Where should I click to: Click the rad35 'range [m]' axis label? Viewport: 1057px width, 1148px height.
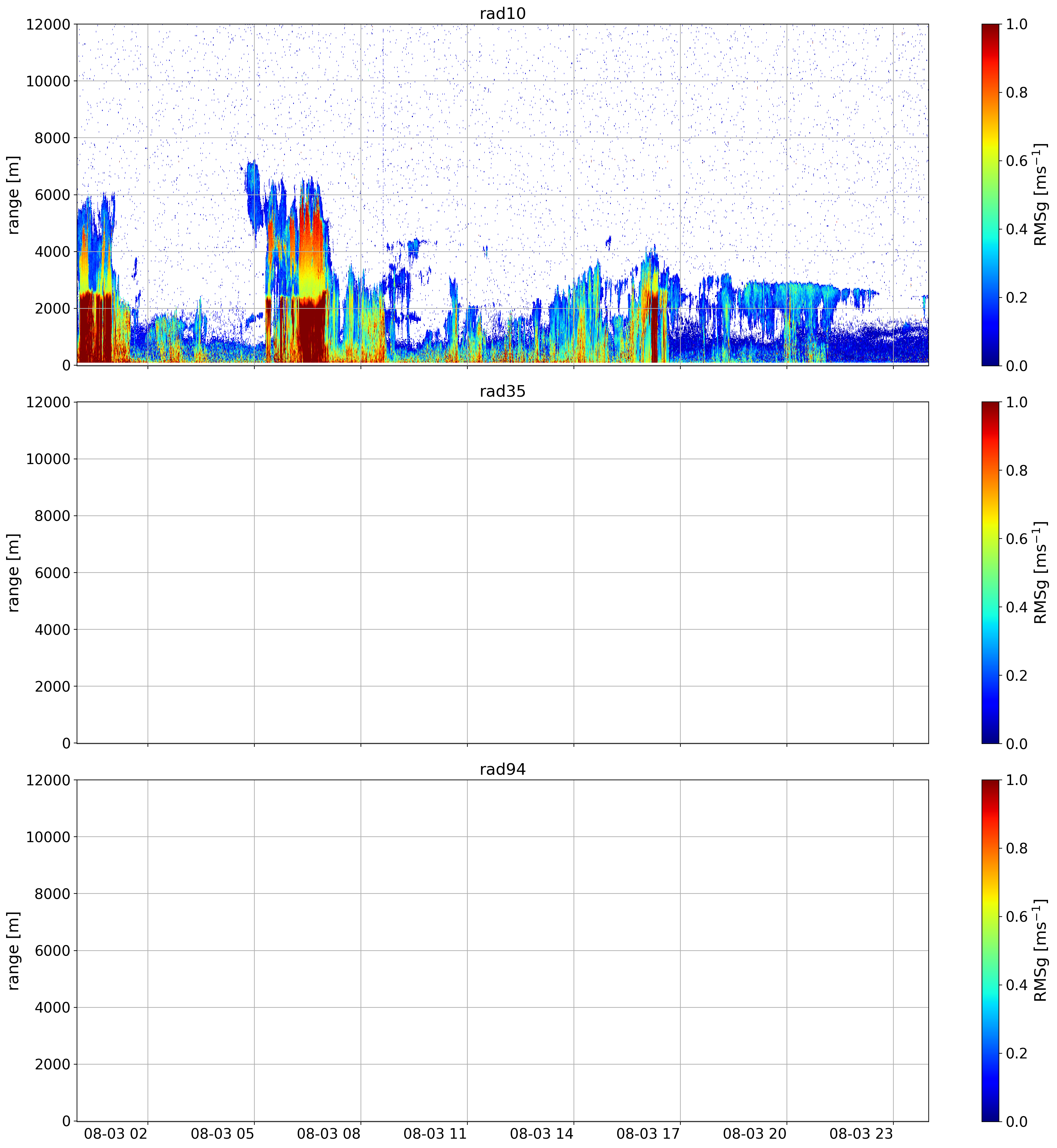coord(14,572)
